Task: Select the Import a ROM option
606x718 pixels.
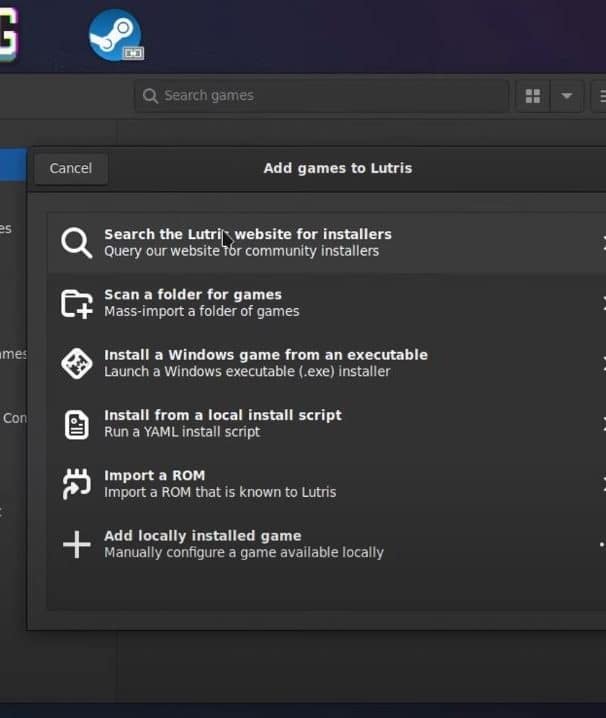Action: pos(326,484)
